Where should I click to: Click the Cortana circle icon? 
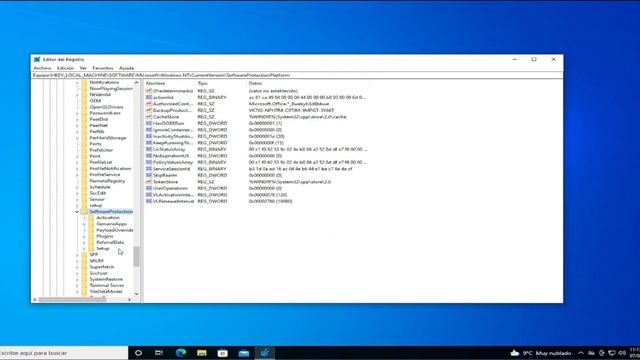click(138, 353)
